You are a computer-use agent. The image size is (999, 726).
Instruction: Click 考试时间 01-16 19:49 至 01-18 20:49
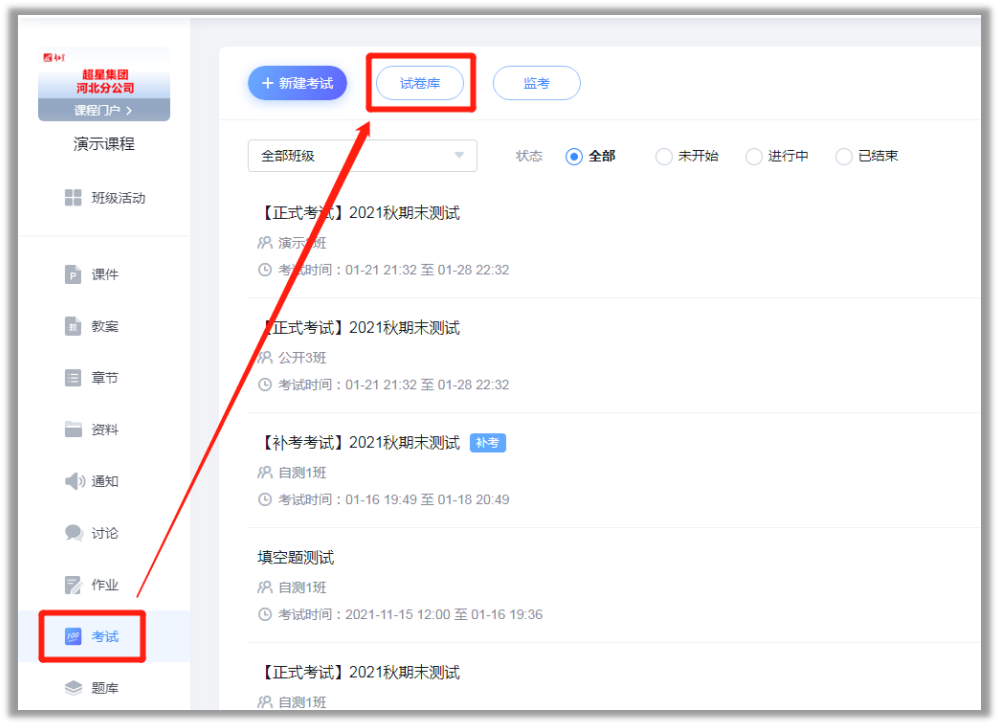(x=394, y=499)
